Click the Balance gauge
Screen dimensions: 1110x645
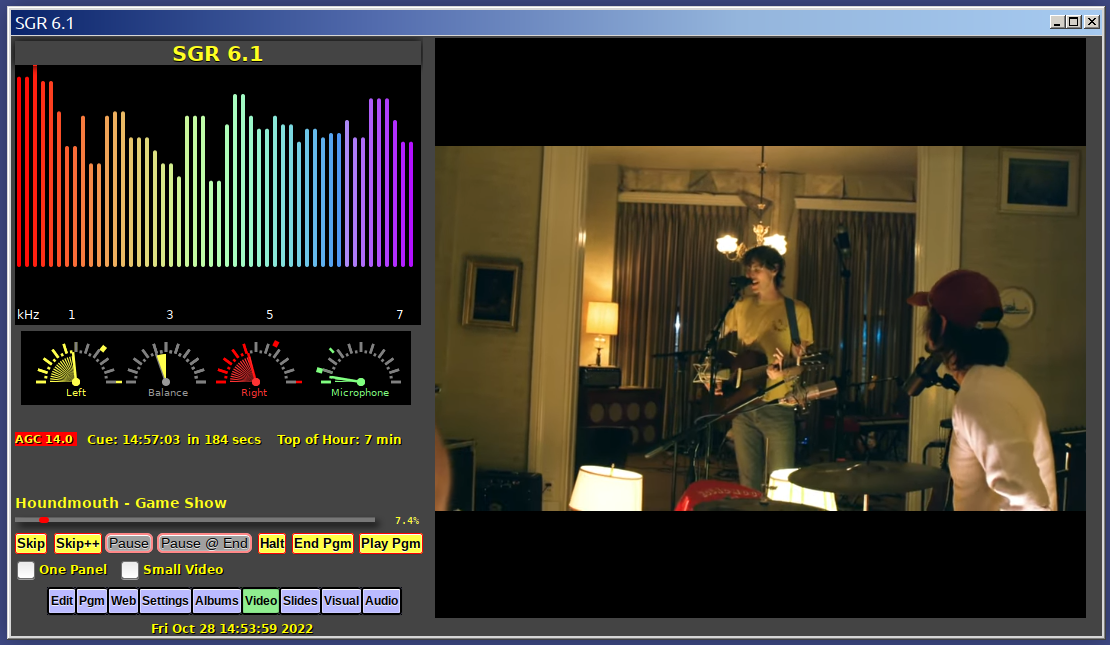tap(167, 368)
